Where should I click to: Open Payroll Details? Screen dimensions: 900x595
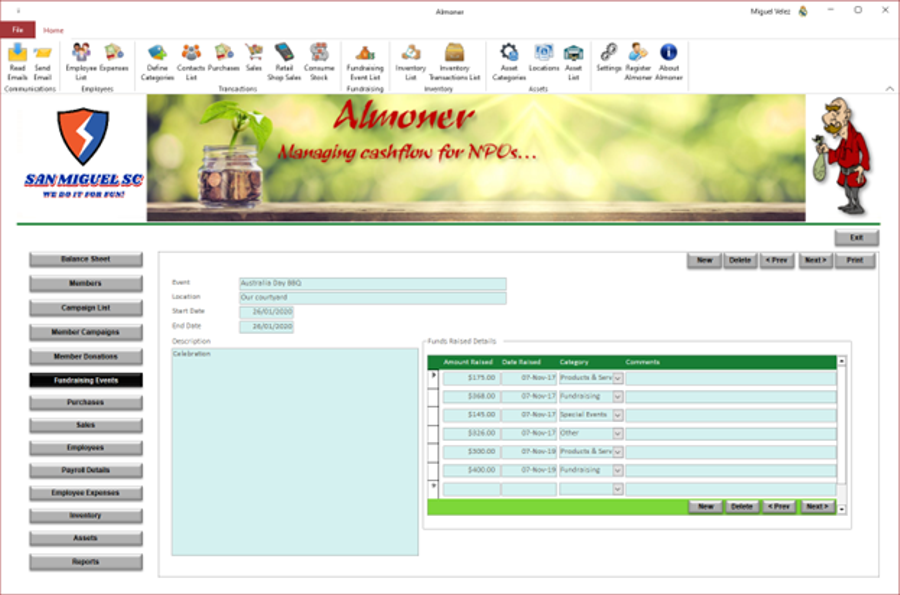coord(86,470)
